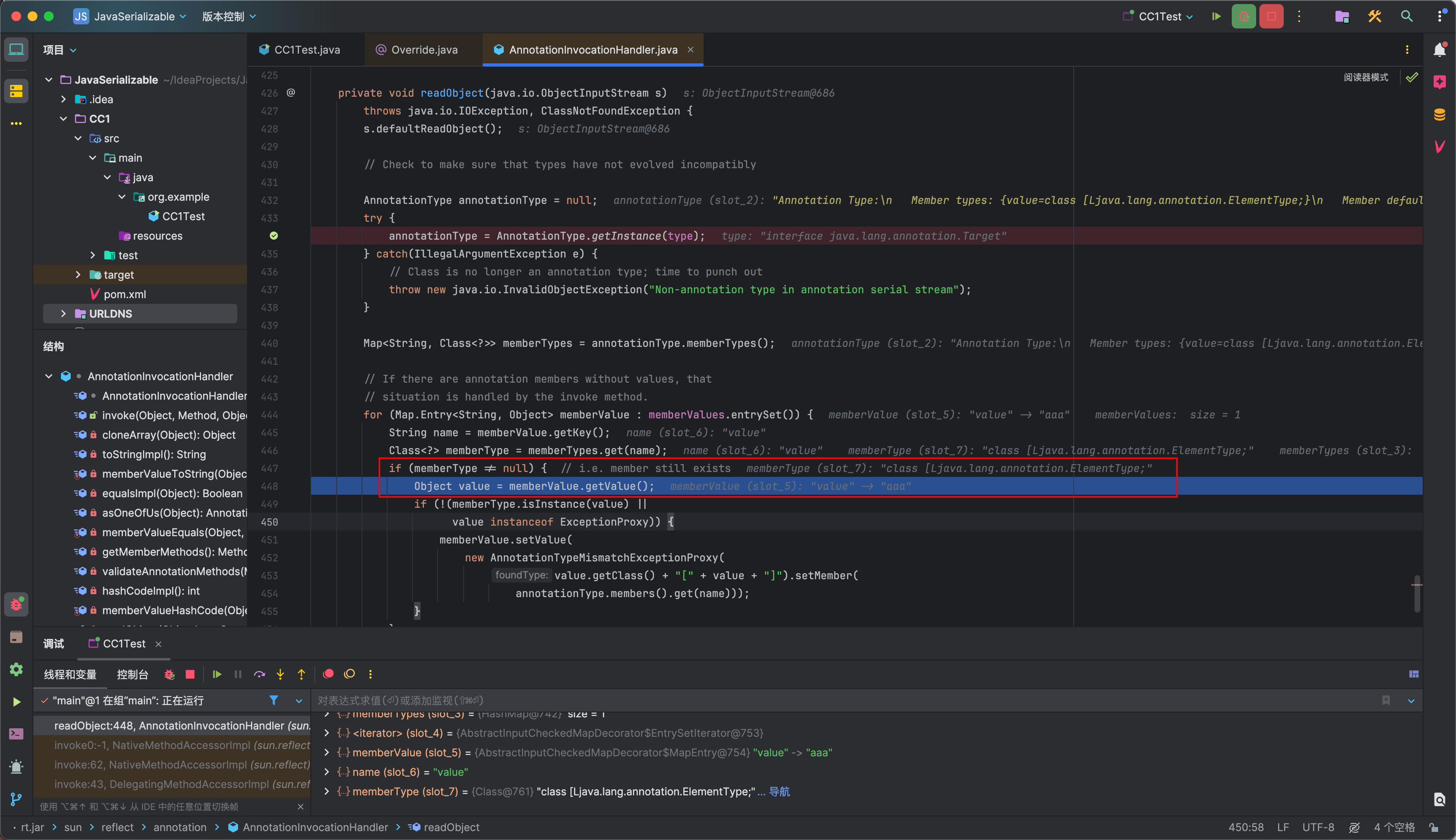
Task: Click LF line separator in status bar
Action: click(1283, 827)
